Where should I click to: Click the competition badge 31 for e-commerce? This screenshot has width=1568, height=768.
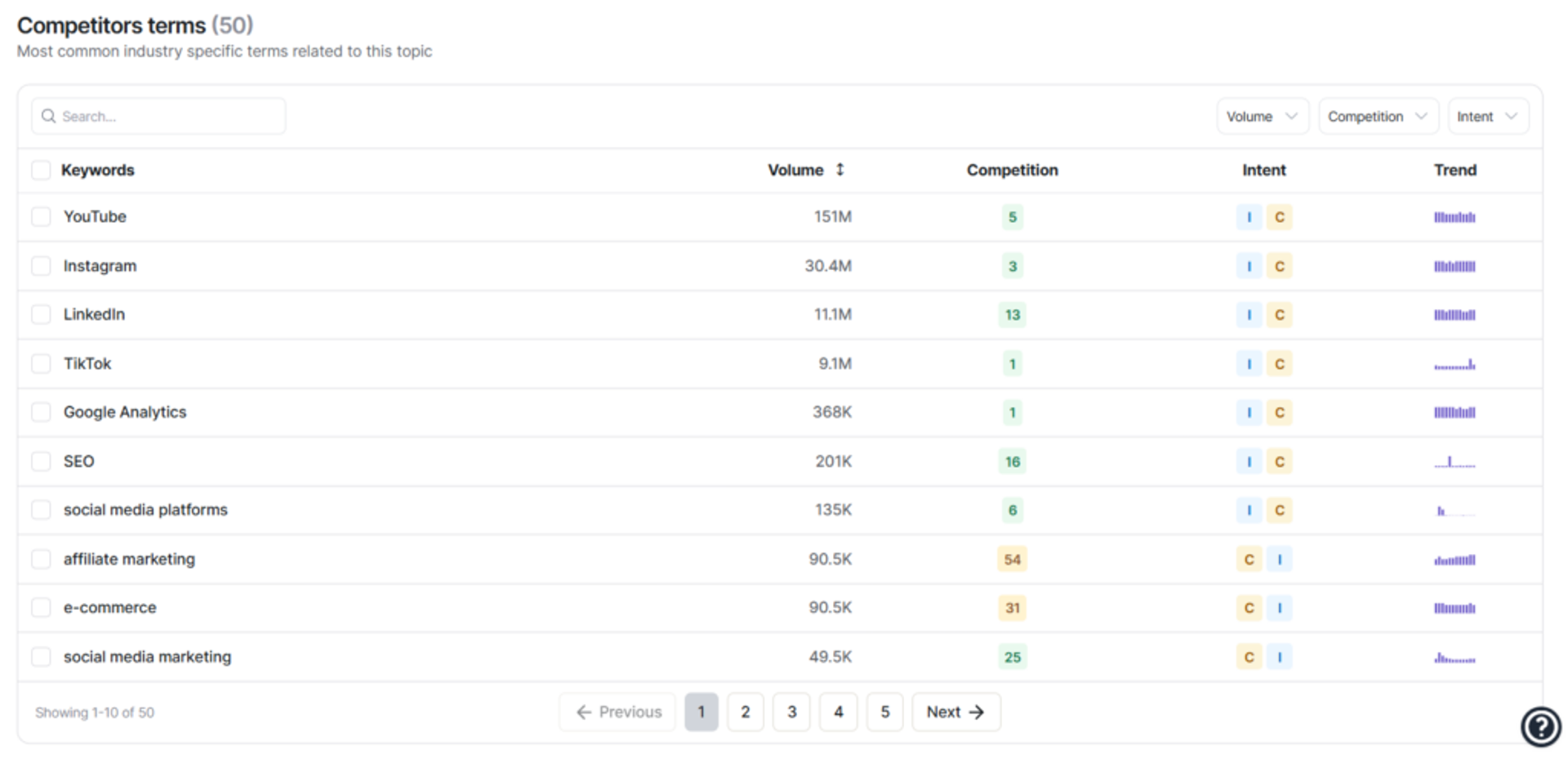(1013, 608)
